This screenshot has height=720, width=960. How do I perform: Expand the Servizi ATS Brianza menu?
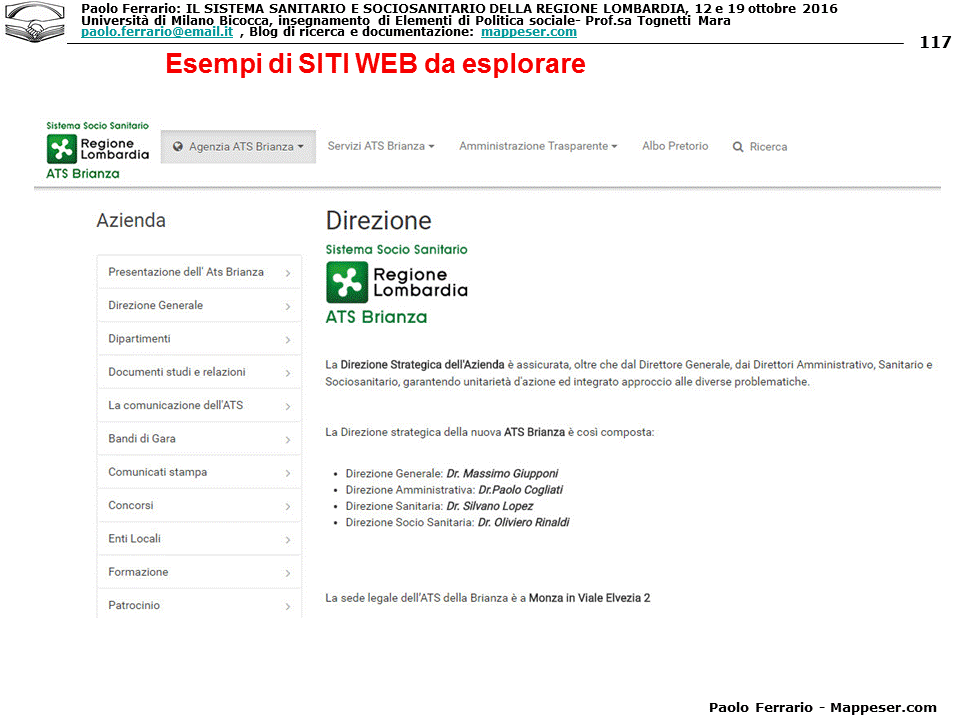tap(380, 146)
